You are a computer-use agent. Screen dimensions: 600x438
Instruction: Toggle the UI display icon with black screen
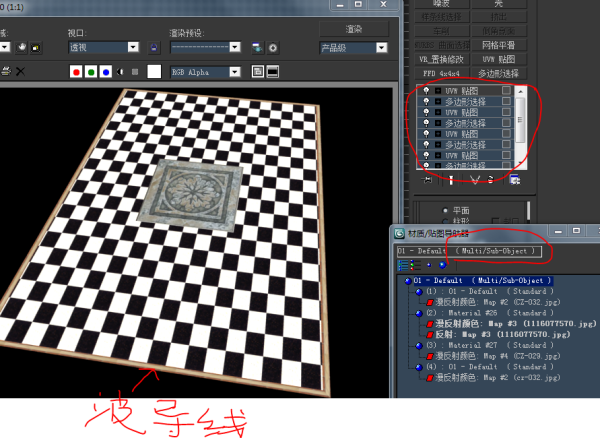coord(272,72)
